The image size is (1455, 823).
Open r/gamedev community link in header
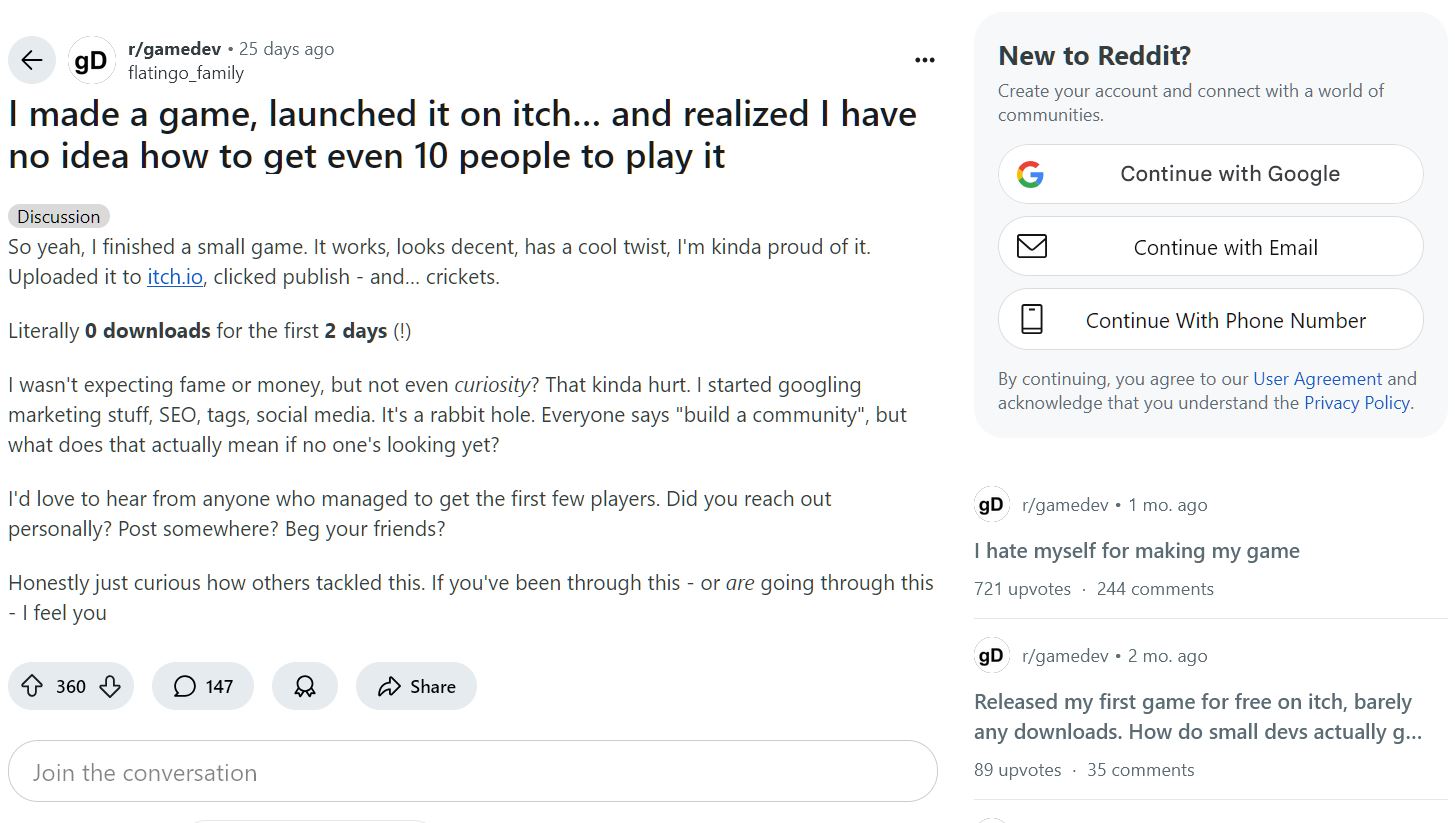[x=174, y=49]
